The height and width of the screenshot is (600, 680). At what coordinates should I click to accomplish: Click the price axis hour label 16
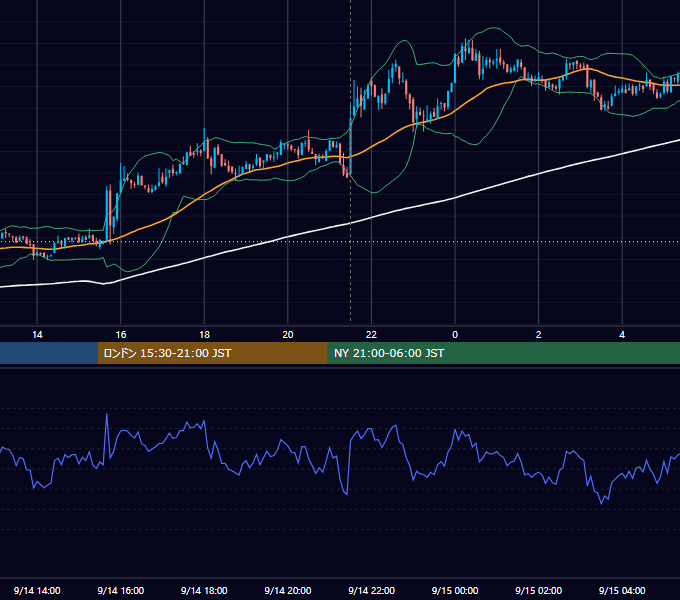pos(121,335)
